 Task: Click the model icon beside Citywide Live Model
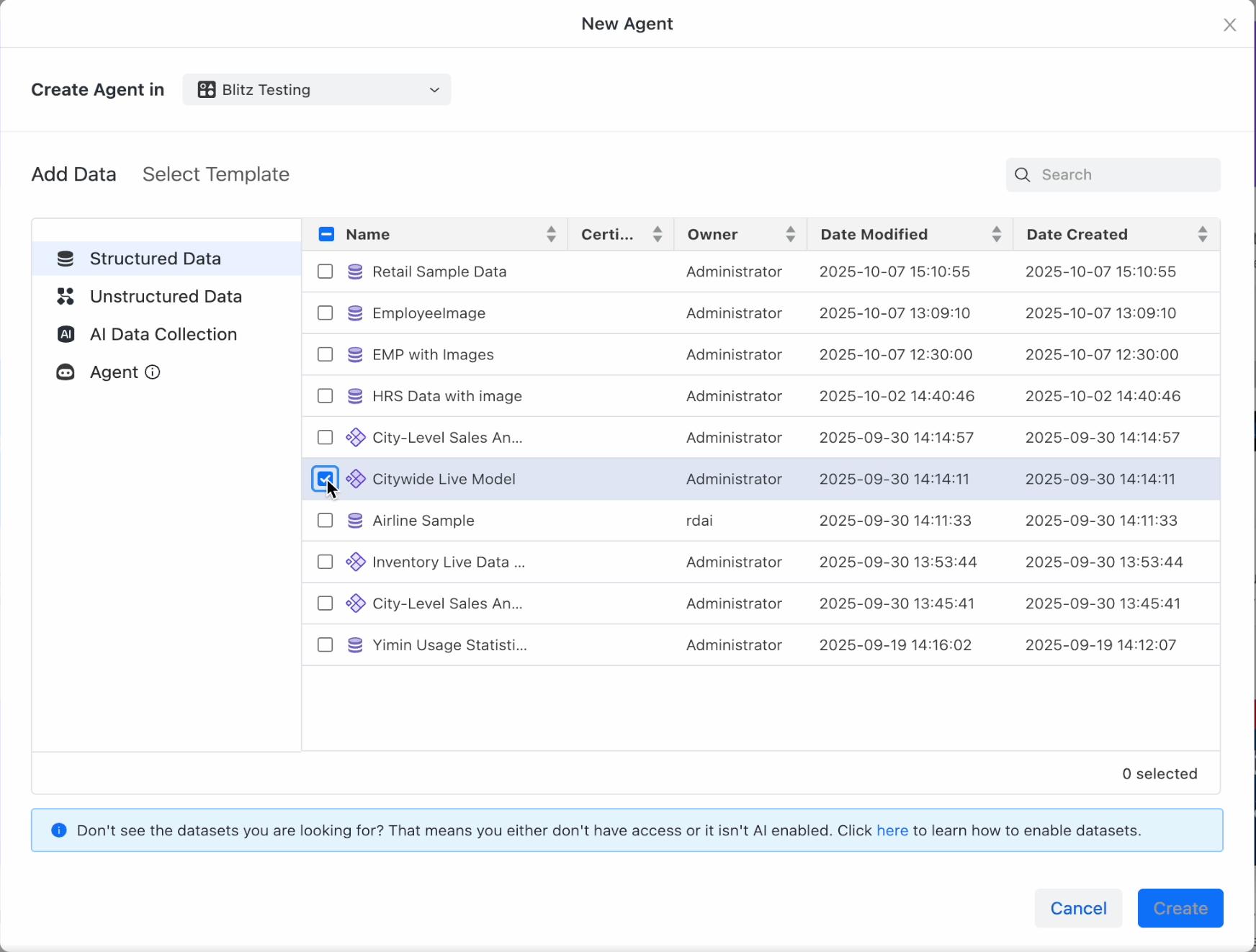point(356,478)
